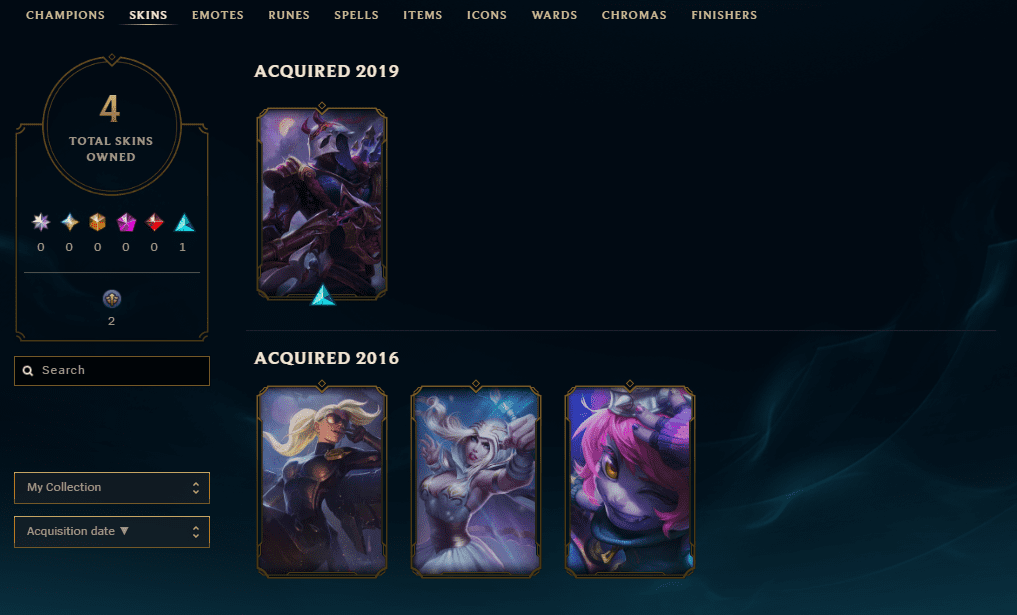The width and height of the screenshot is (1017, 615).
Task: Select the orange hexagon gem icon
Action: 97,223
